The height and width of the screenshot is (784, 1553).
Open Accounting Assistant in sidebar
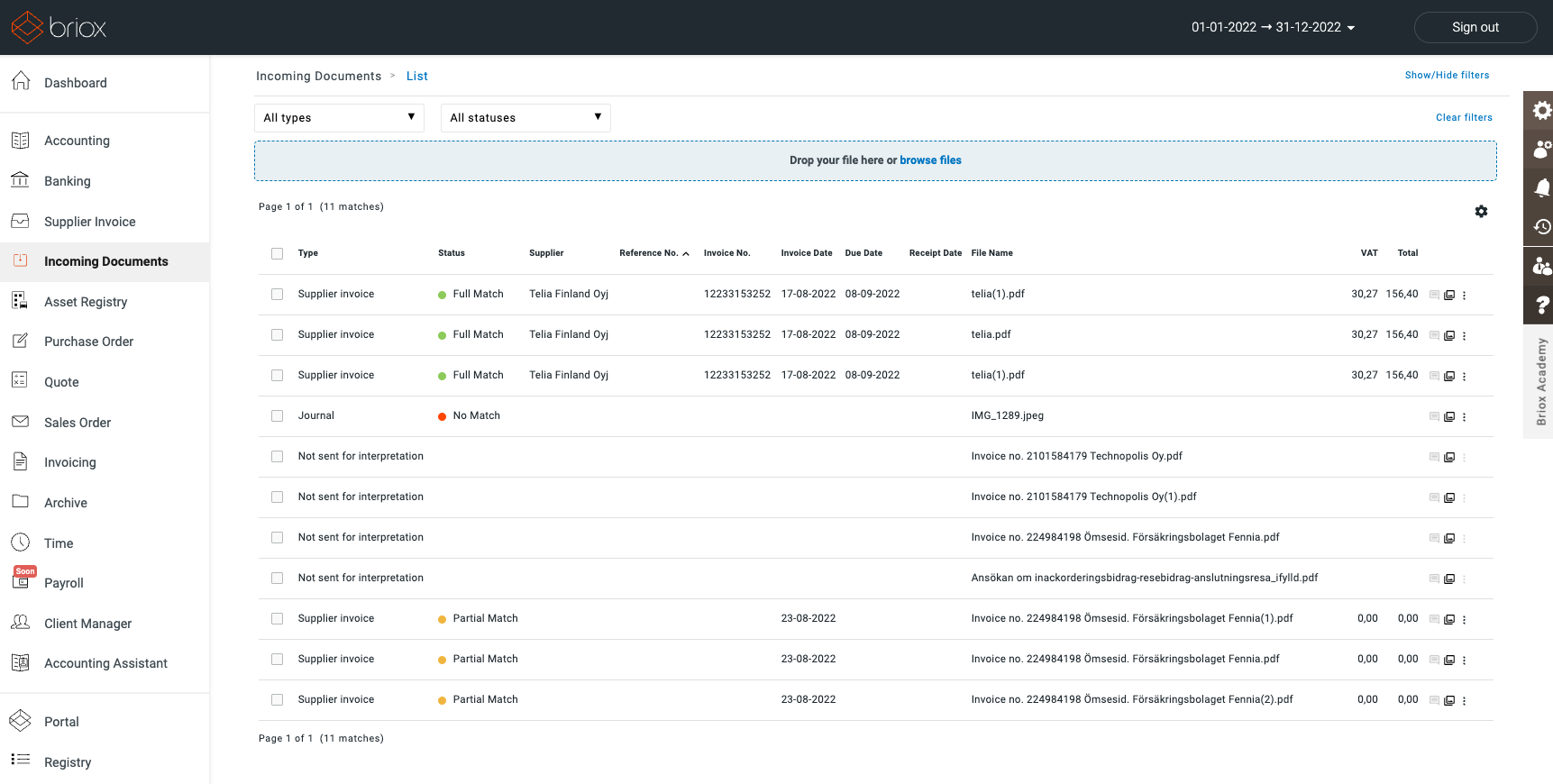(105, 663)
